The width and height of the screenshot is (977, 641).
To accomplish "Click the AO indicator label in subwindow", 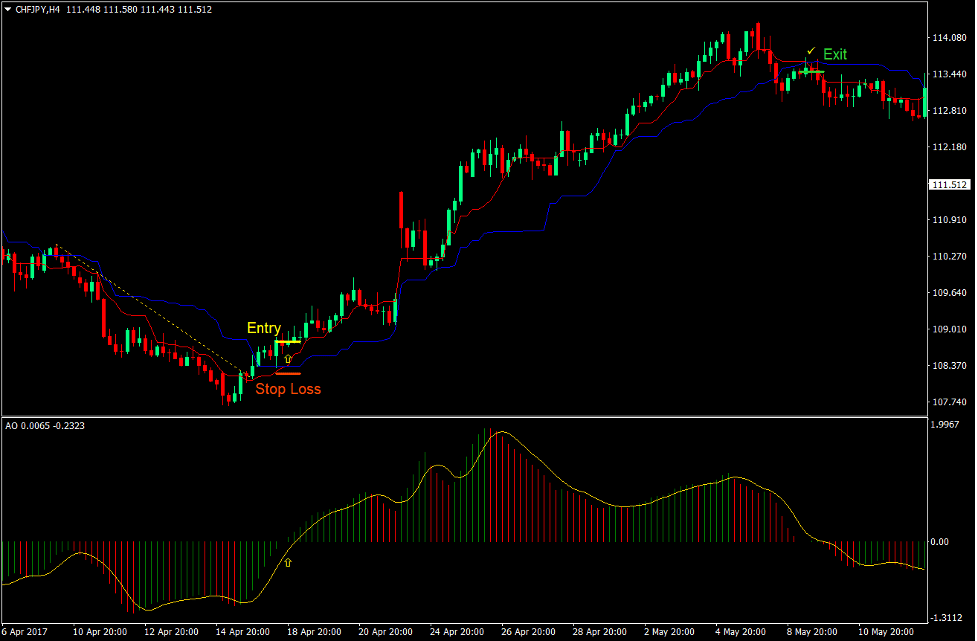I will (x=11, y=426).
